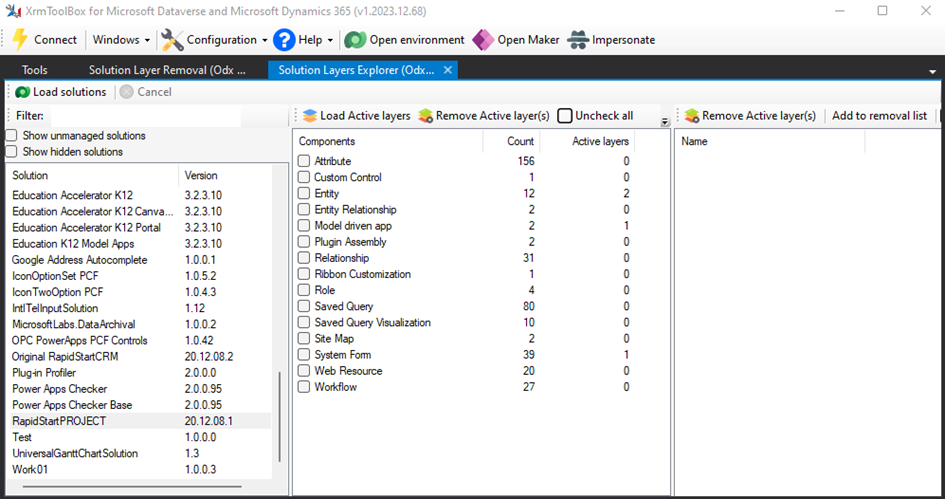The width and height of the screenshot is (945, 499).
Task: Check the Model driven app checkbox
Action: coord(304,226)
